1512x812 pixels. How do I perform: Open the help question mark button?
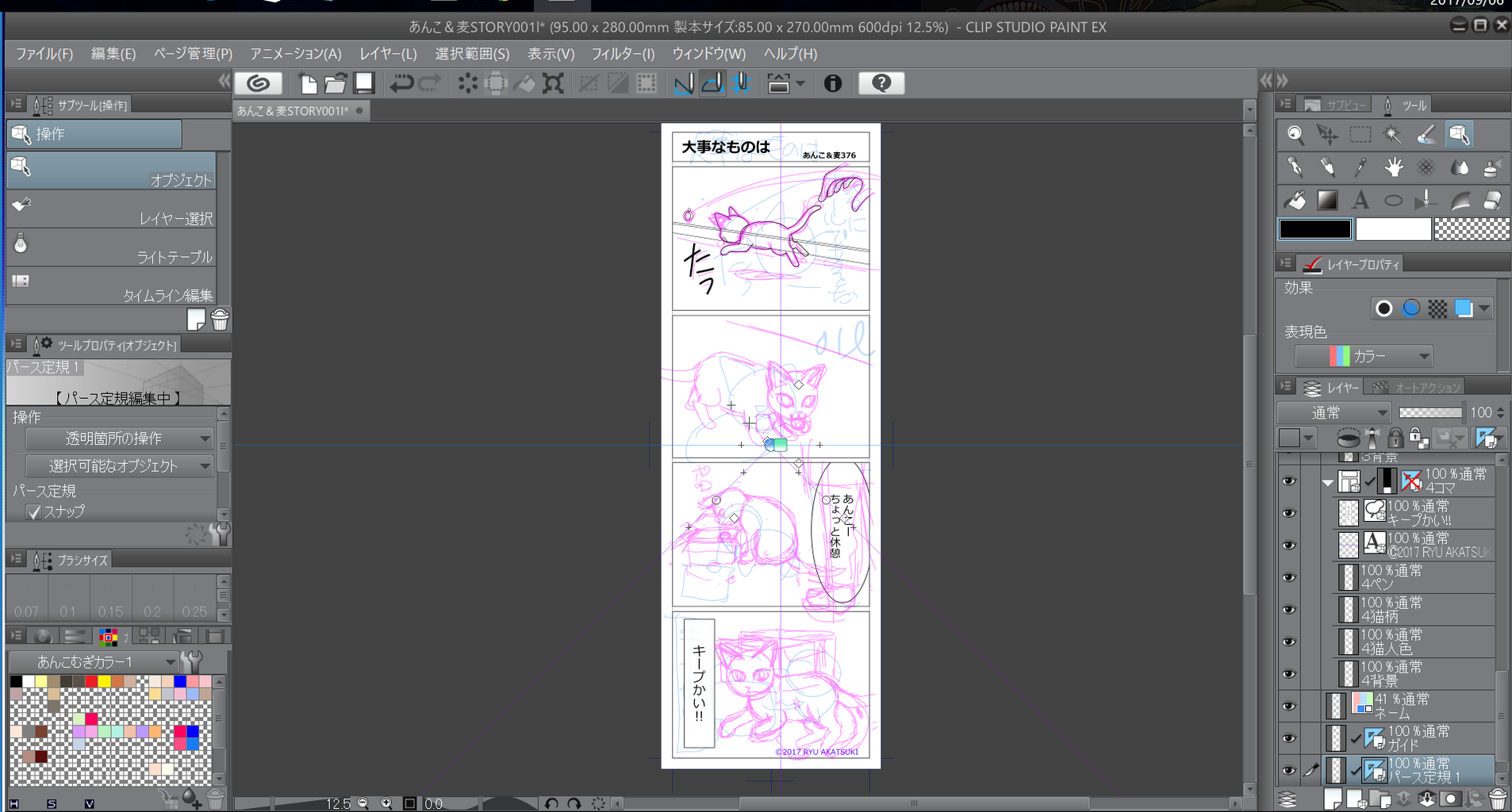881,83
